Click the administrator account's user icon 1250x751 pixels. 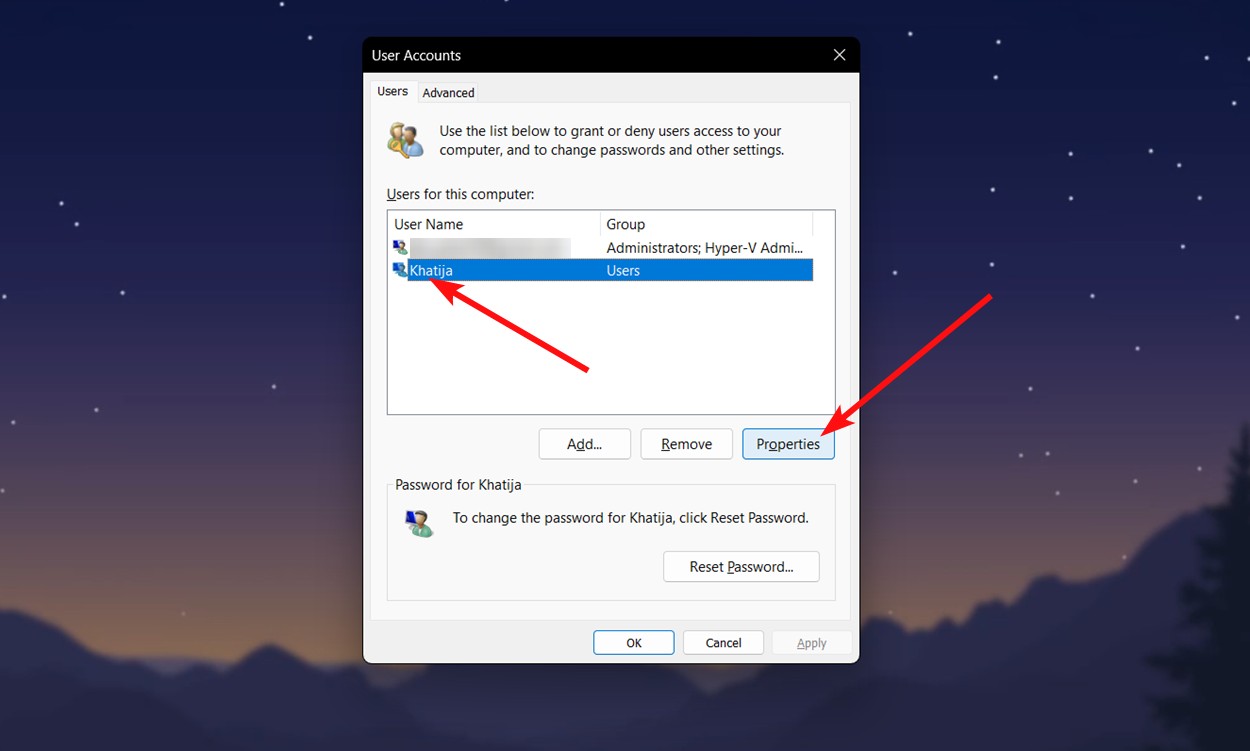pyautogui.click(x=400, y=247)
